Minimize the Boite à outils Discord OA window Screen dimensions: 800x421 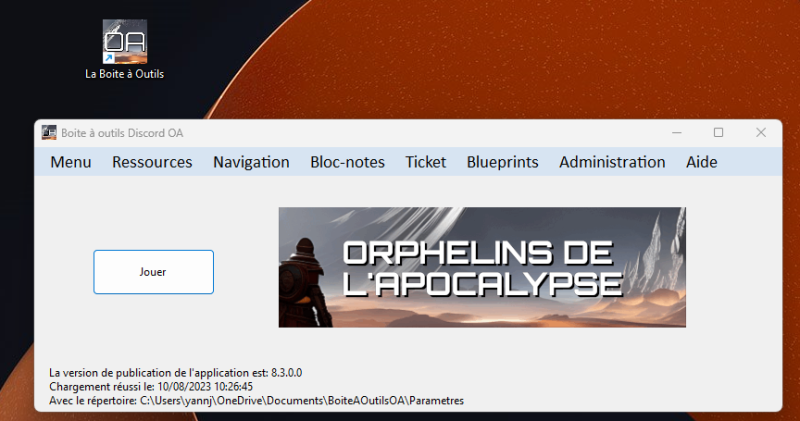tap(677, 133)
